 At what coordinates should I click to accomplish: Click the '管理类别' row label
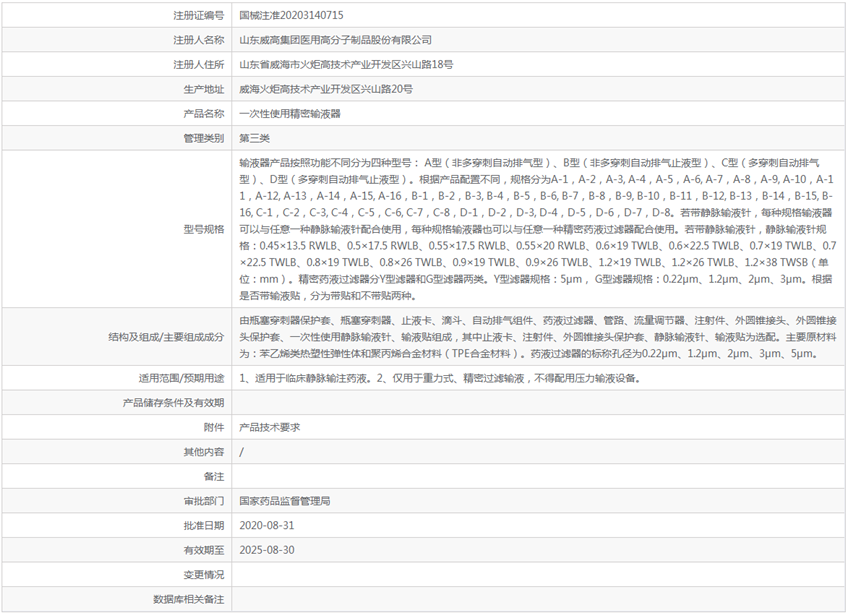[204, 138]
